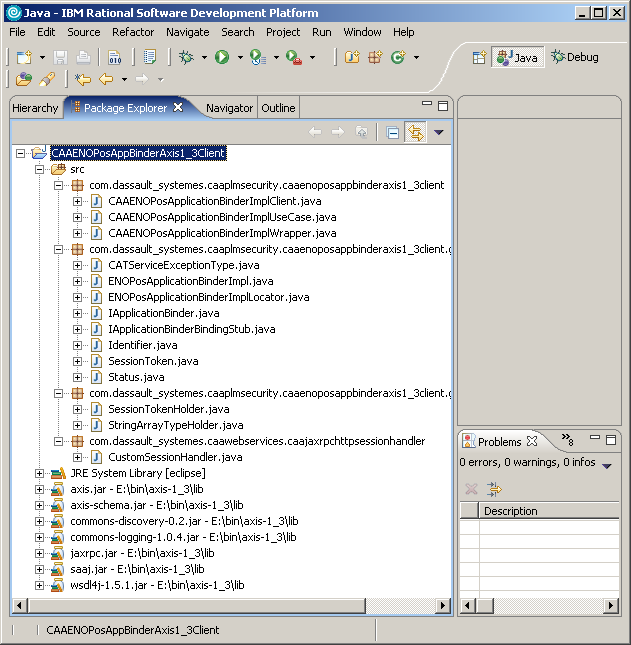Switch to the Debug perspective button
This screenshot has height=645, width=631.
click(575, 57)
